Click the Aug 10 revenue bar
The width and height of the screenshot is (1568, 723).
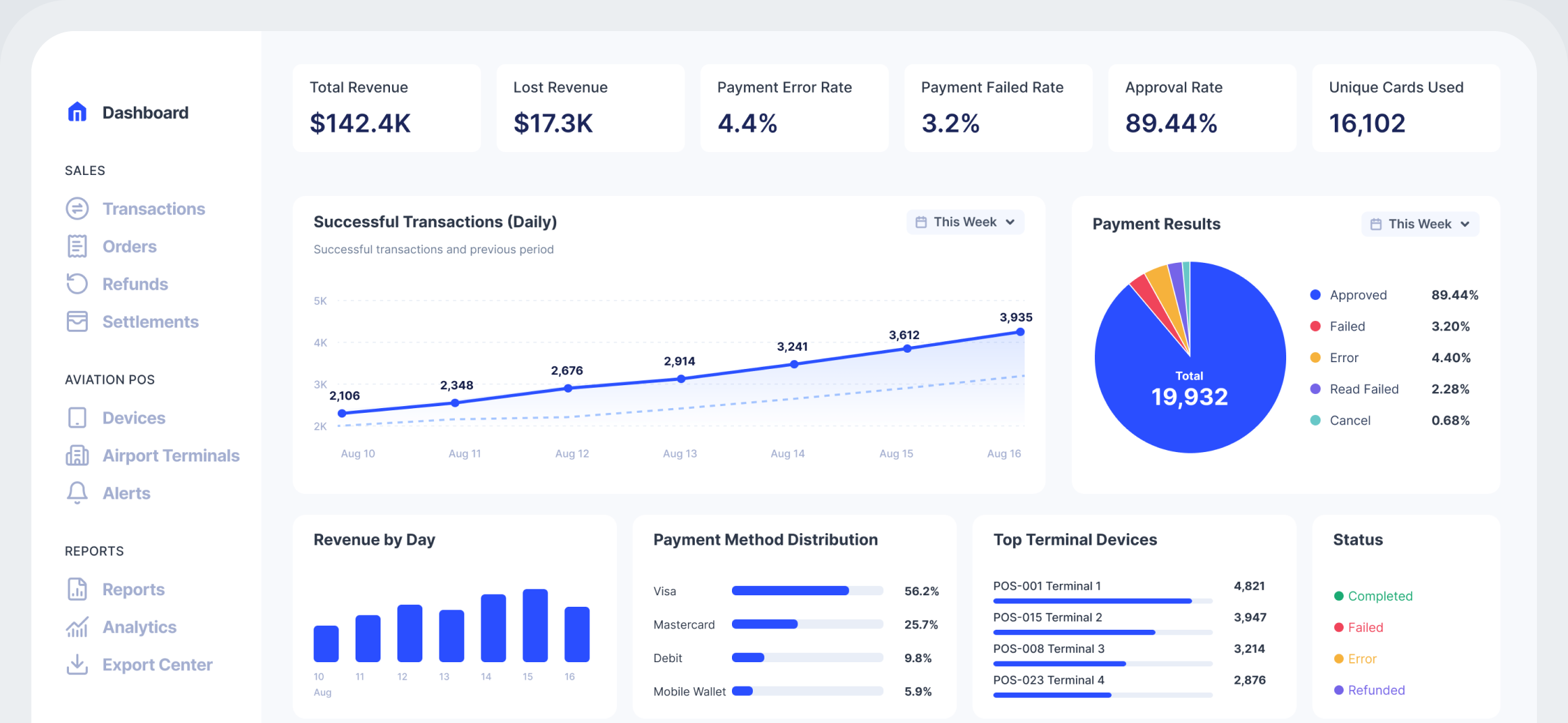(x=326, y=644)
